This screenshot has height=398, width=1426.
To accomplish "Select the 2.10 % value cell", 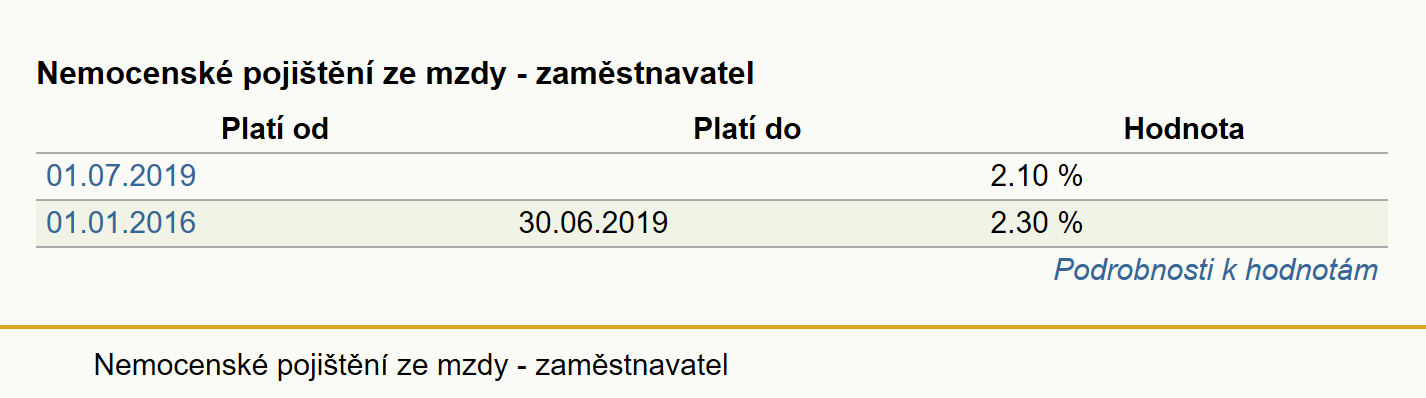I will [x=1037, y=176].
